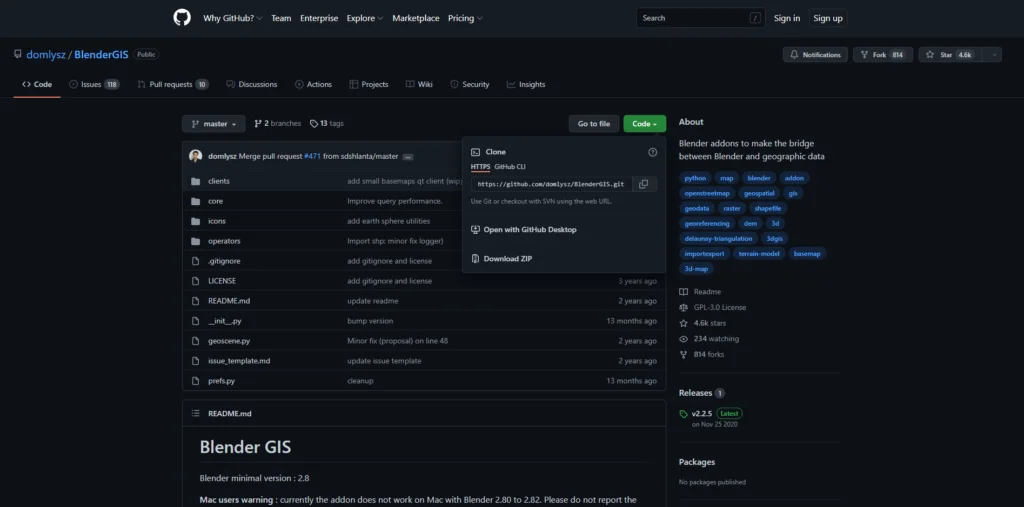Click the v2.2.5 release tag icon

click(683, 414)
